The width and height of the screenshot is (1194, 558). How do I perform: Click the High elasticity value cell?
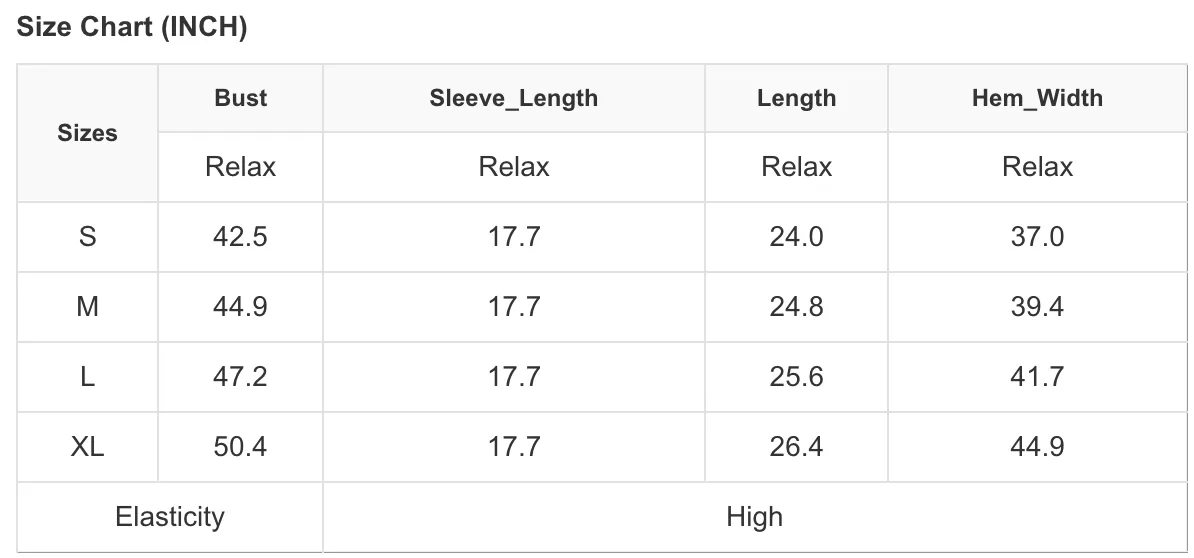click(x=755, y=517)
